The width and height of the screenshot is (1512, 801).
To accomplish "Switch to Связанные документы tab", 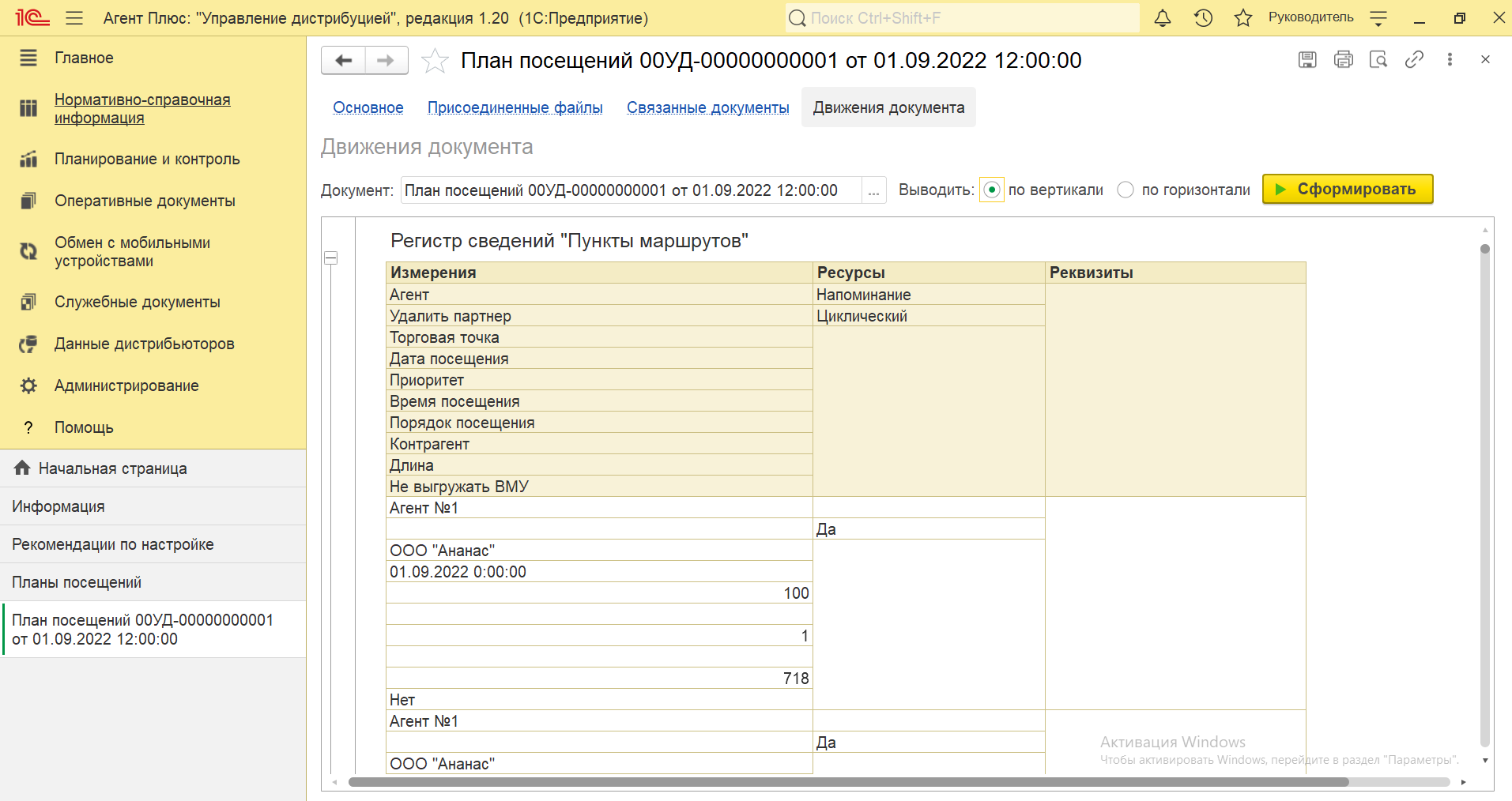I will coord(708,107).
